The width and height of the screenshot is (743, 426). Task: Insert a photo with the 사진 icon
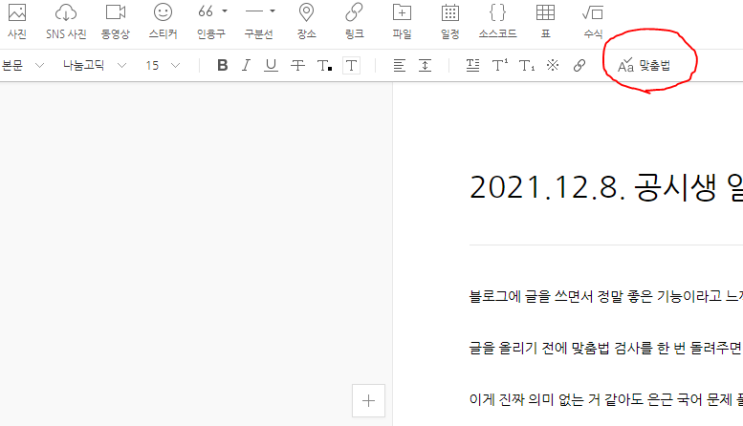click(x=17, y=20)
